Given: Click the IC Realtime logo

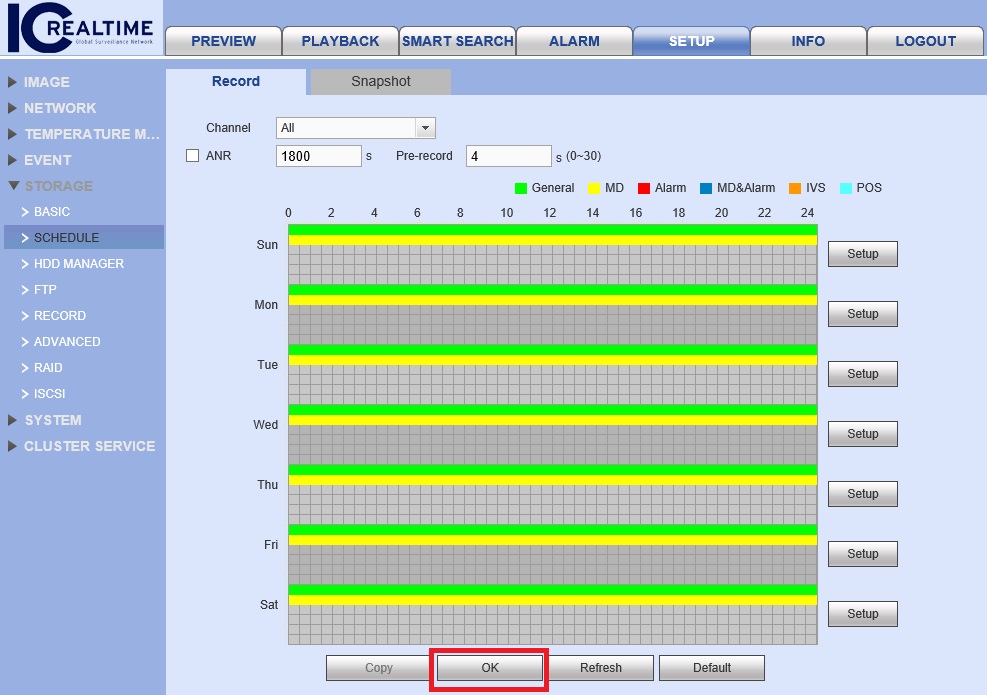Looking at the screenshot, I should click(x=80, y=32).
